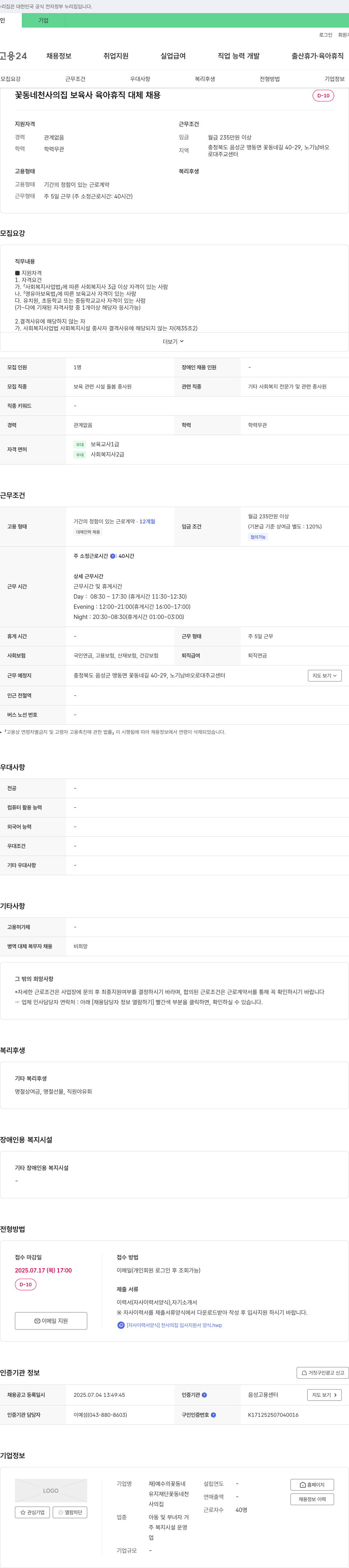The height and width of the screenshot is (1568, 349).
Task: Click the 퇴직연금 severance value
Action: 258,656
